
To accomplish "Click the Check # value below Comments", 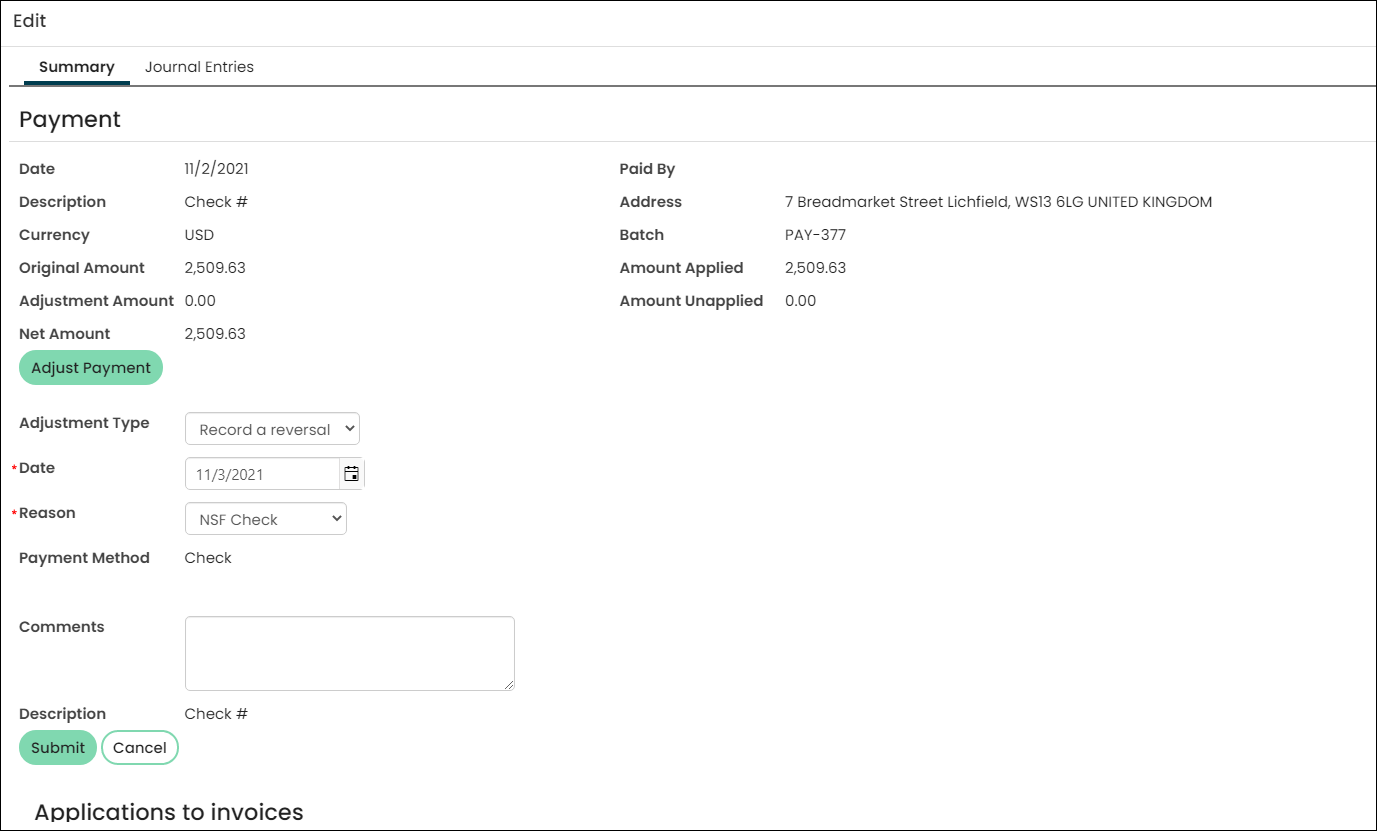I will [216, 714].
